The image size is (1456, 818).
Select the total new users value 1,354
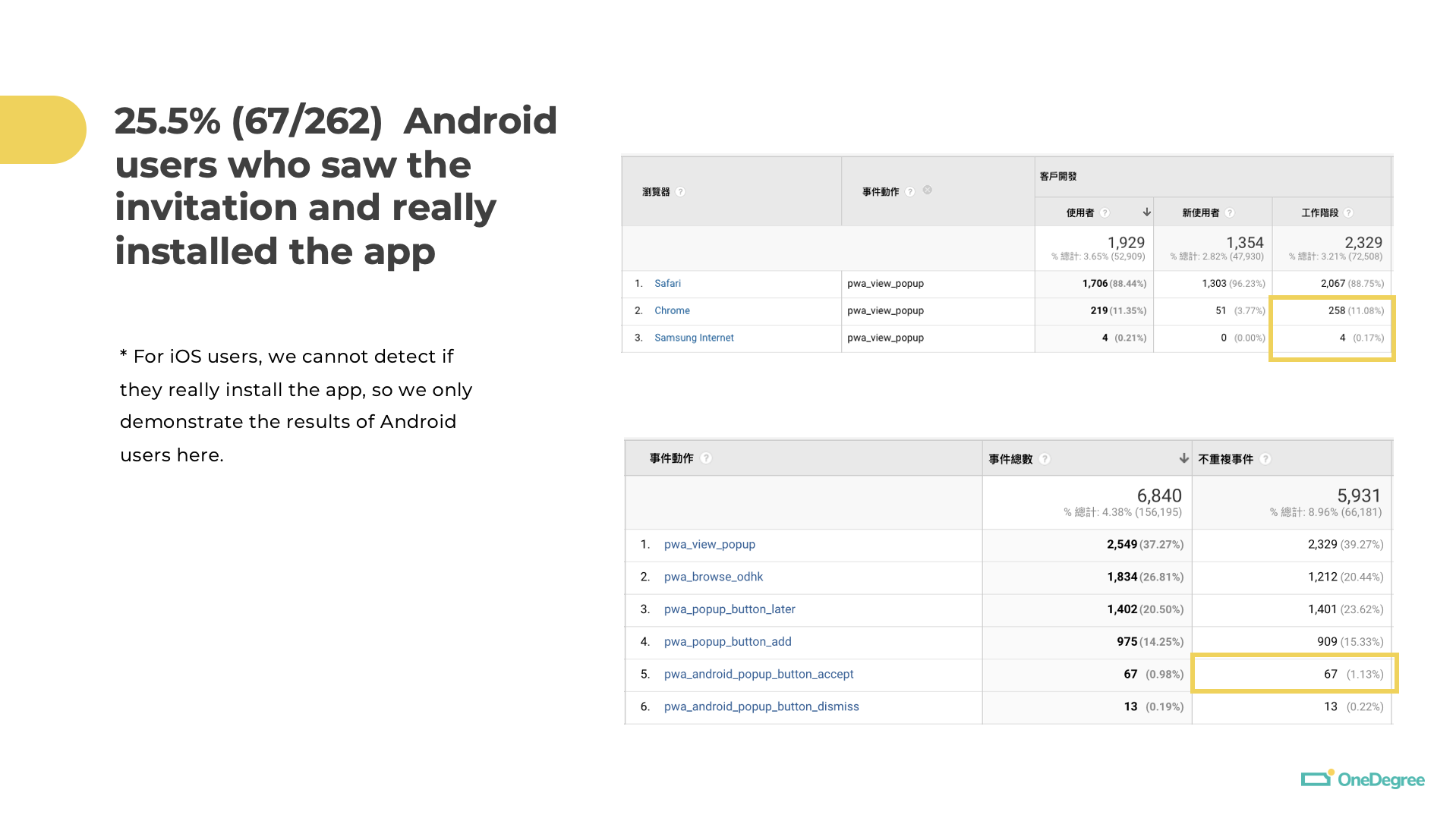[x=1245, y=243]
